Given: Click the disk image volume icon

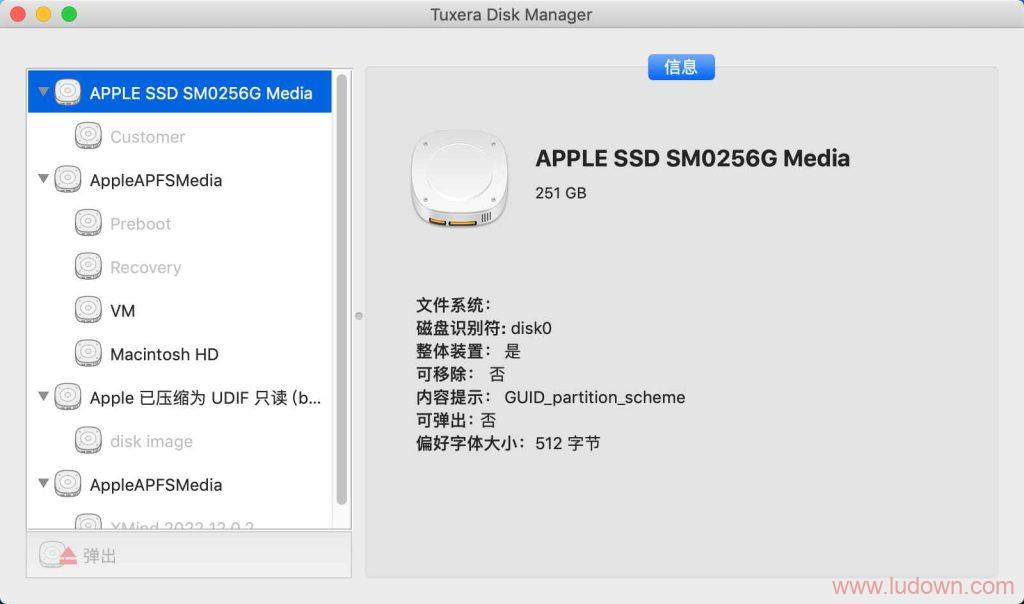Looking at the screenshot, I should (88, 440).
